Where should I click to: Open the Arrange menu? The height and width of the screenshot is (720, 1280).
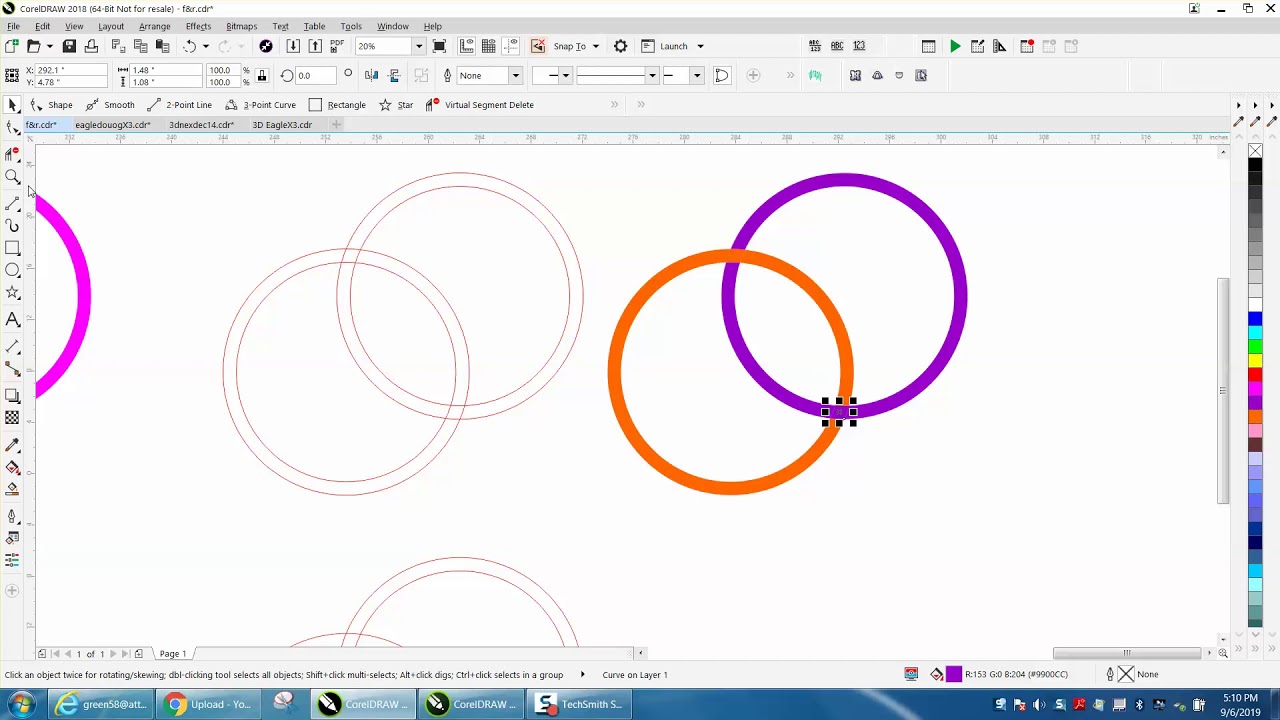[154, 26]
